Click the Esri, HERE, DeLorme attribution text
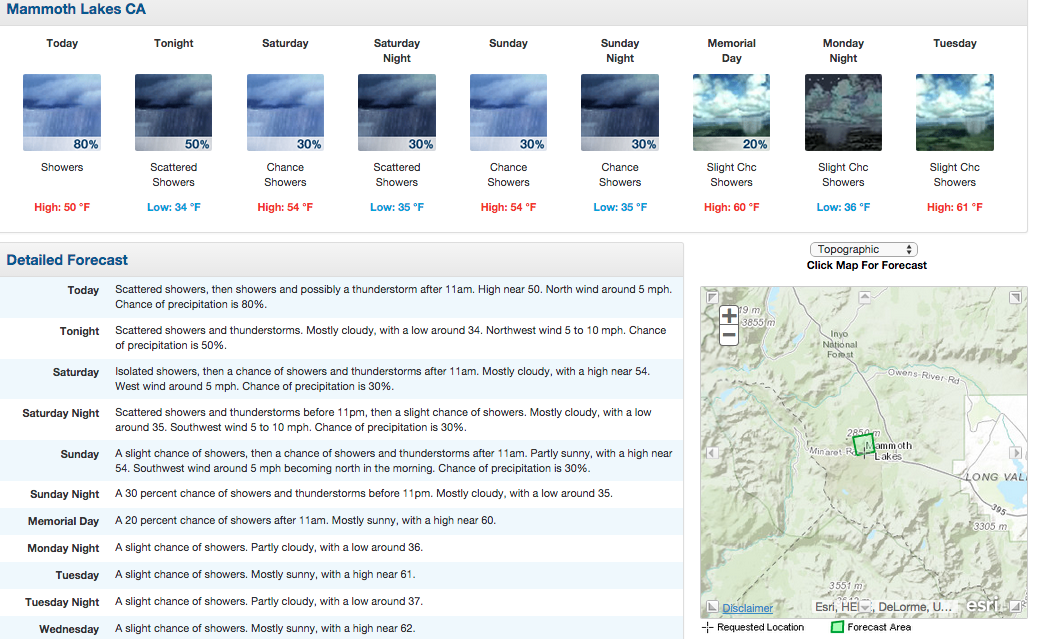This screenshot has height=639, width=1037. point(883,607)
